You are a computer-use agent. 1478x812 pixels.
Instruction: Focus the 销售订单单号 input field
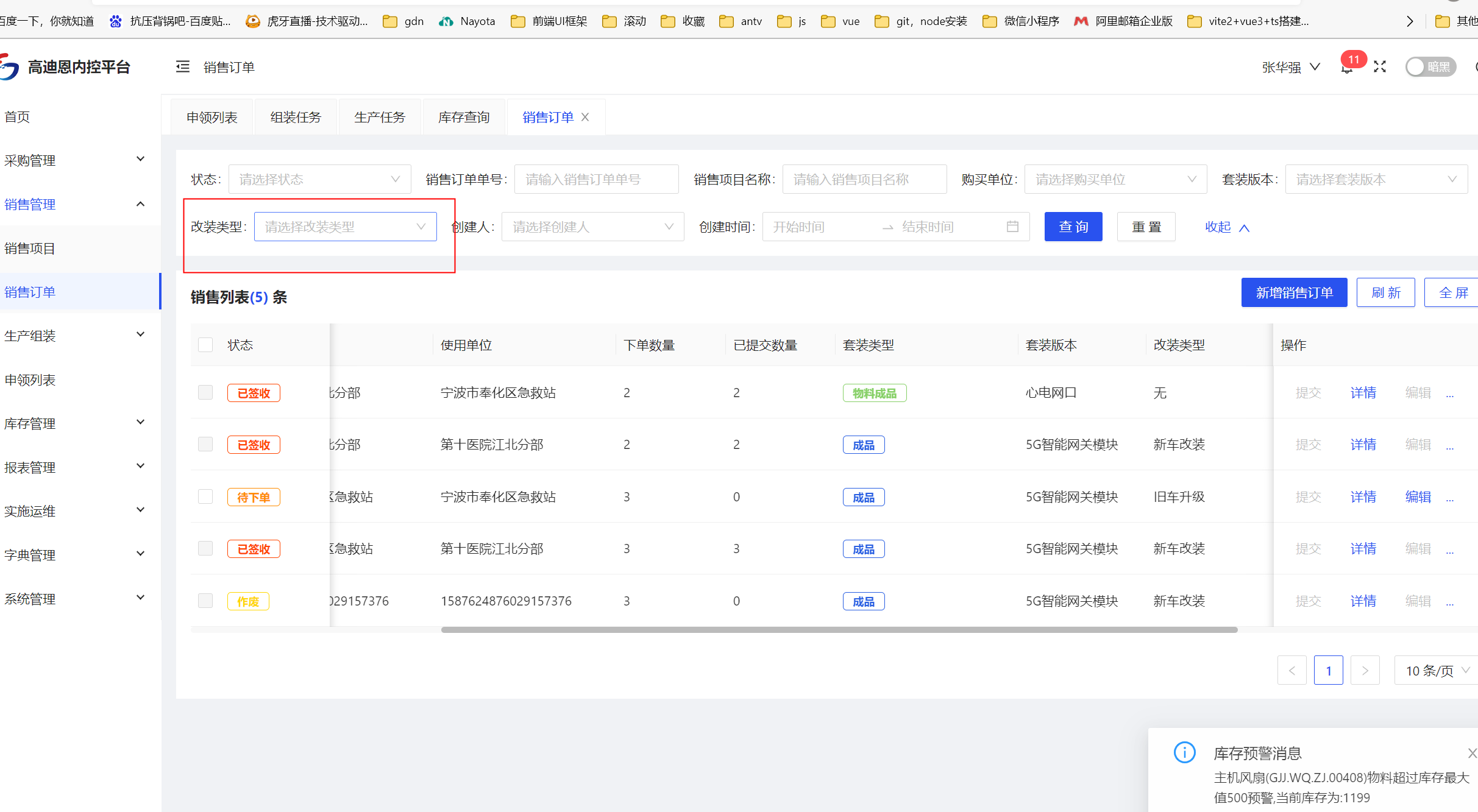point(596,179)
